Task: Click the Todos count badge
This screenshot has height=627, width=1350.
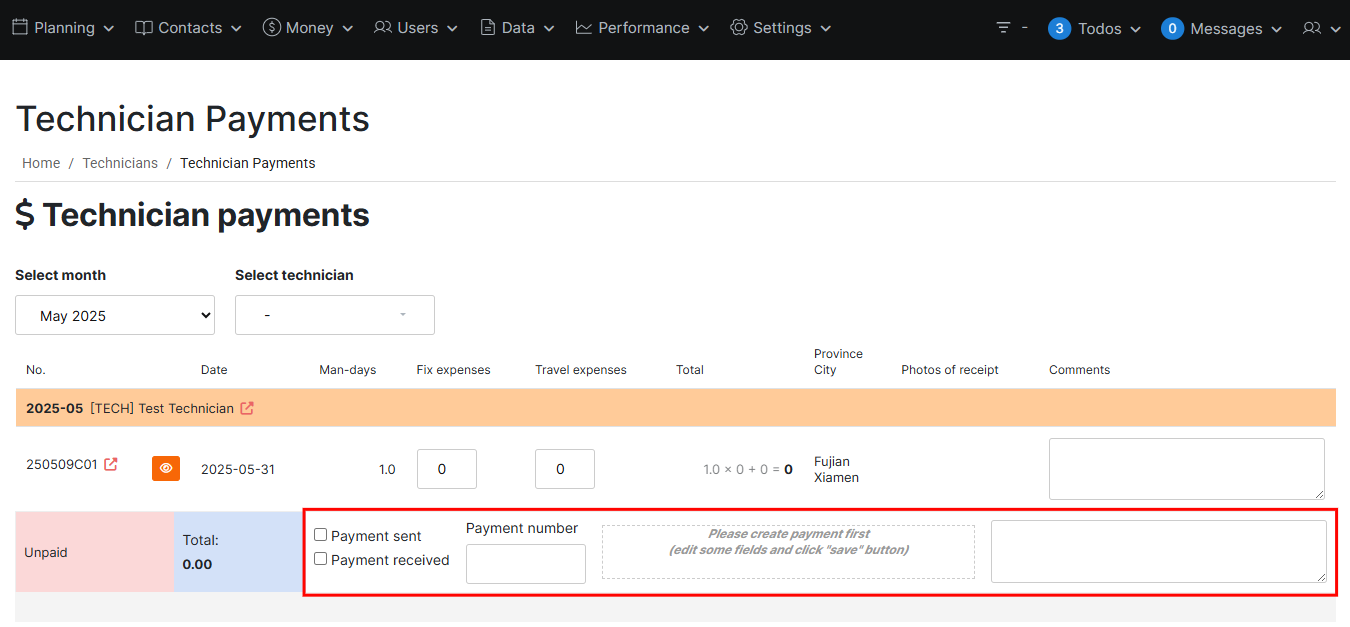Action: coord(1059,28)
